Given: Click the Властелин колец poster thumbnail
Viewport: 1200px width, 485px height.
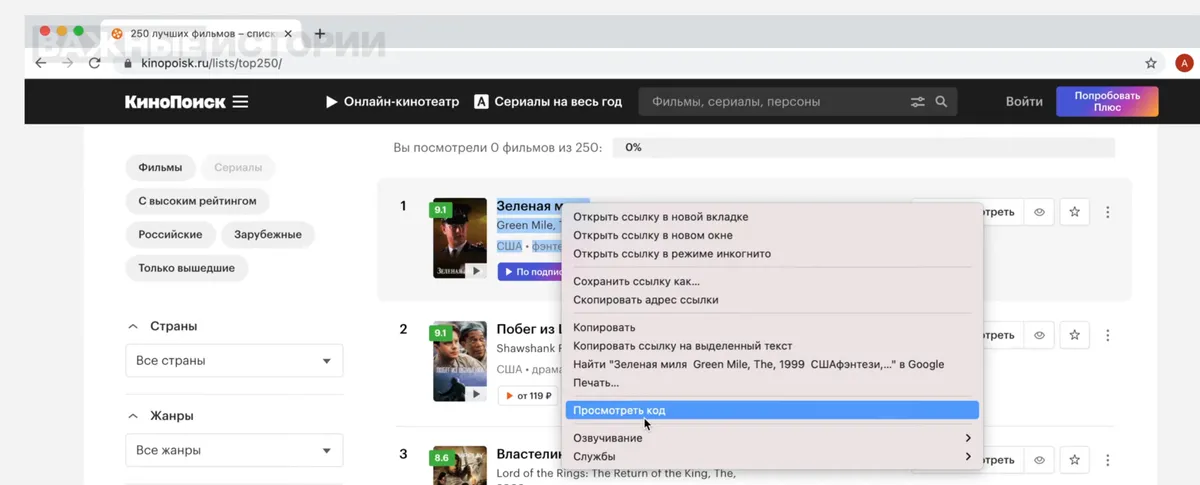Looking at the screenshot, I should [459, 465].
